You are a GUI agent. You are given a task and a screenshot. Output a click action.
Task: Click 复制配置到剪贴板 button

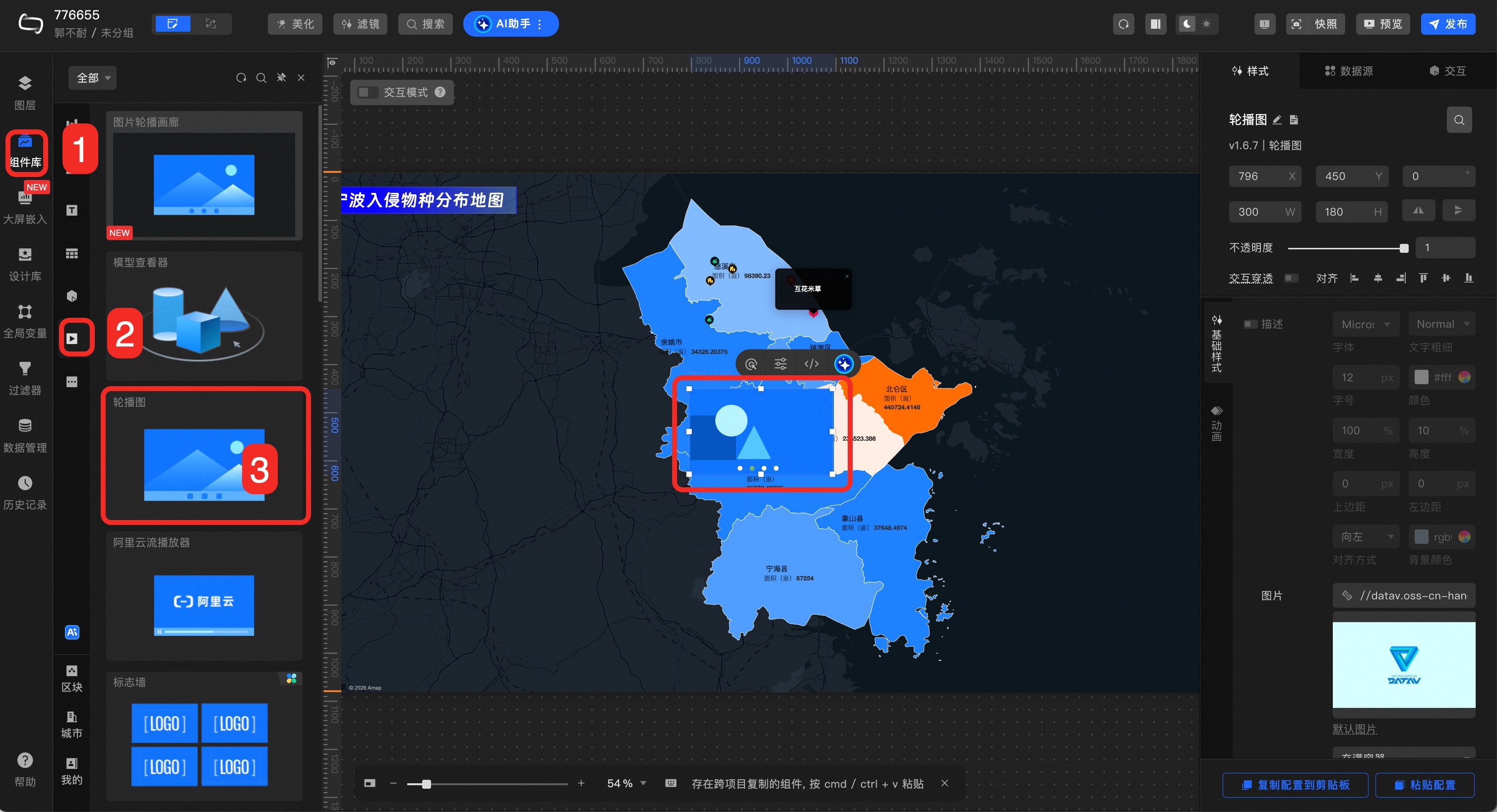(1295, 785)
